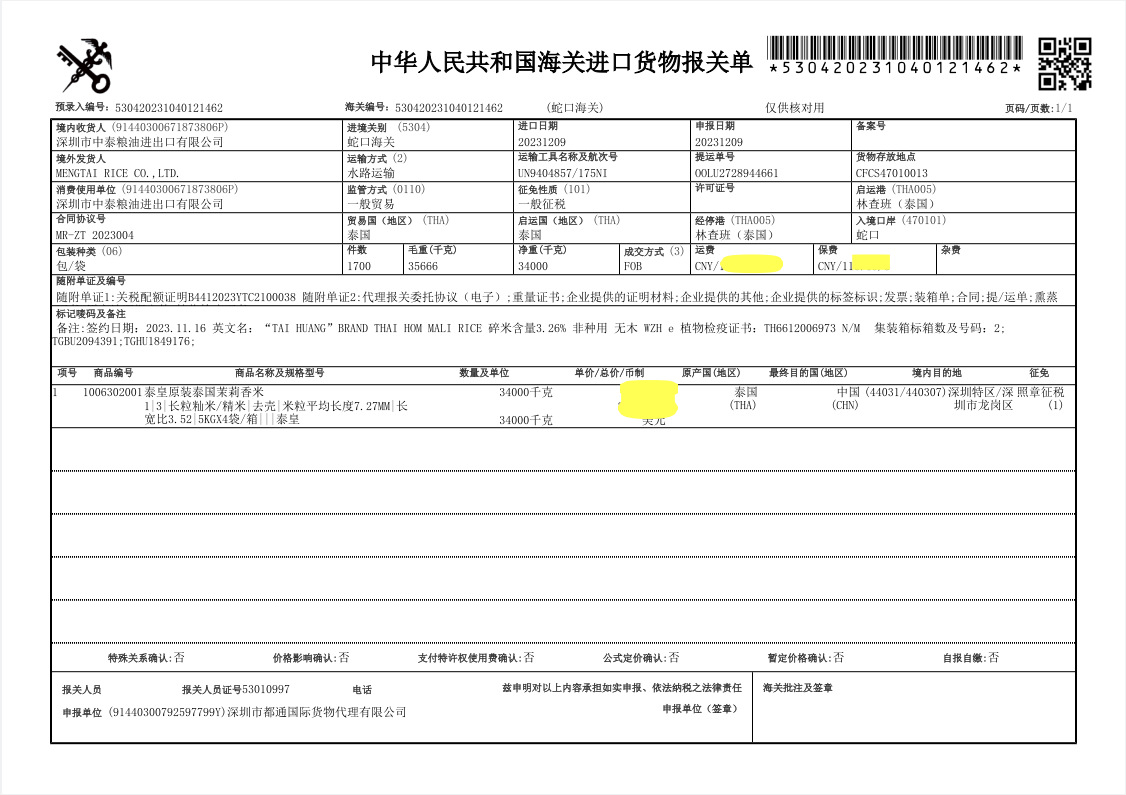This screenshot has width=1126, height=795.
Task: Click the 商品编号 column header
Action: tap(113, 373)
